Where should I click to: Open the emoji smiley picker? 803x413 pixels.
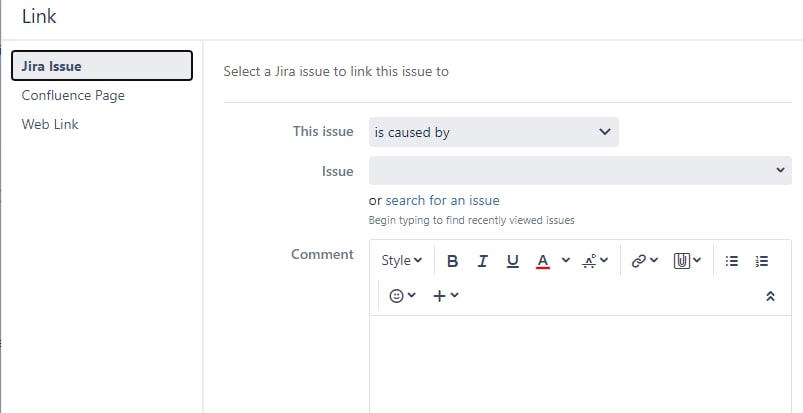click(403, 296)
